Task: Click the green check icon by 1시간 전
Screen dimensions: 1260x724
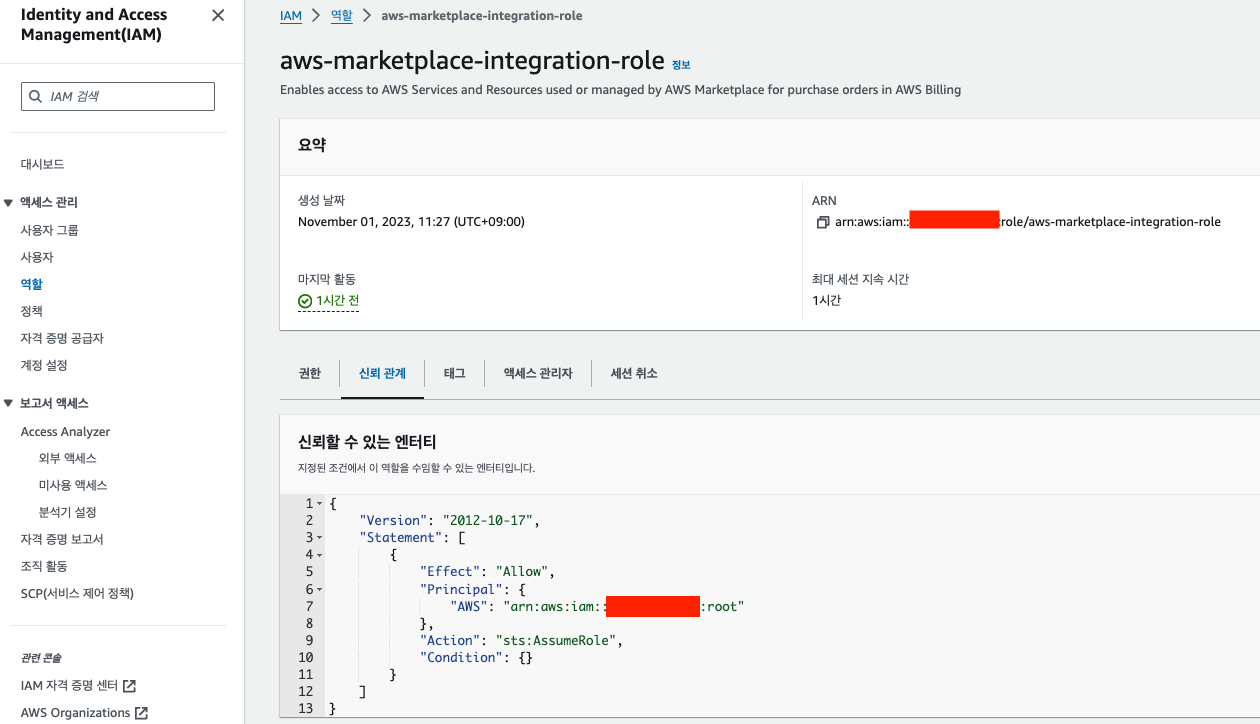Action: click(x=305, y=301)
